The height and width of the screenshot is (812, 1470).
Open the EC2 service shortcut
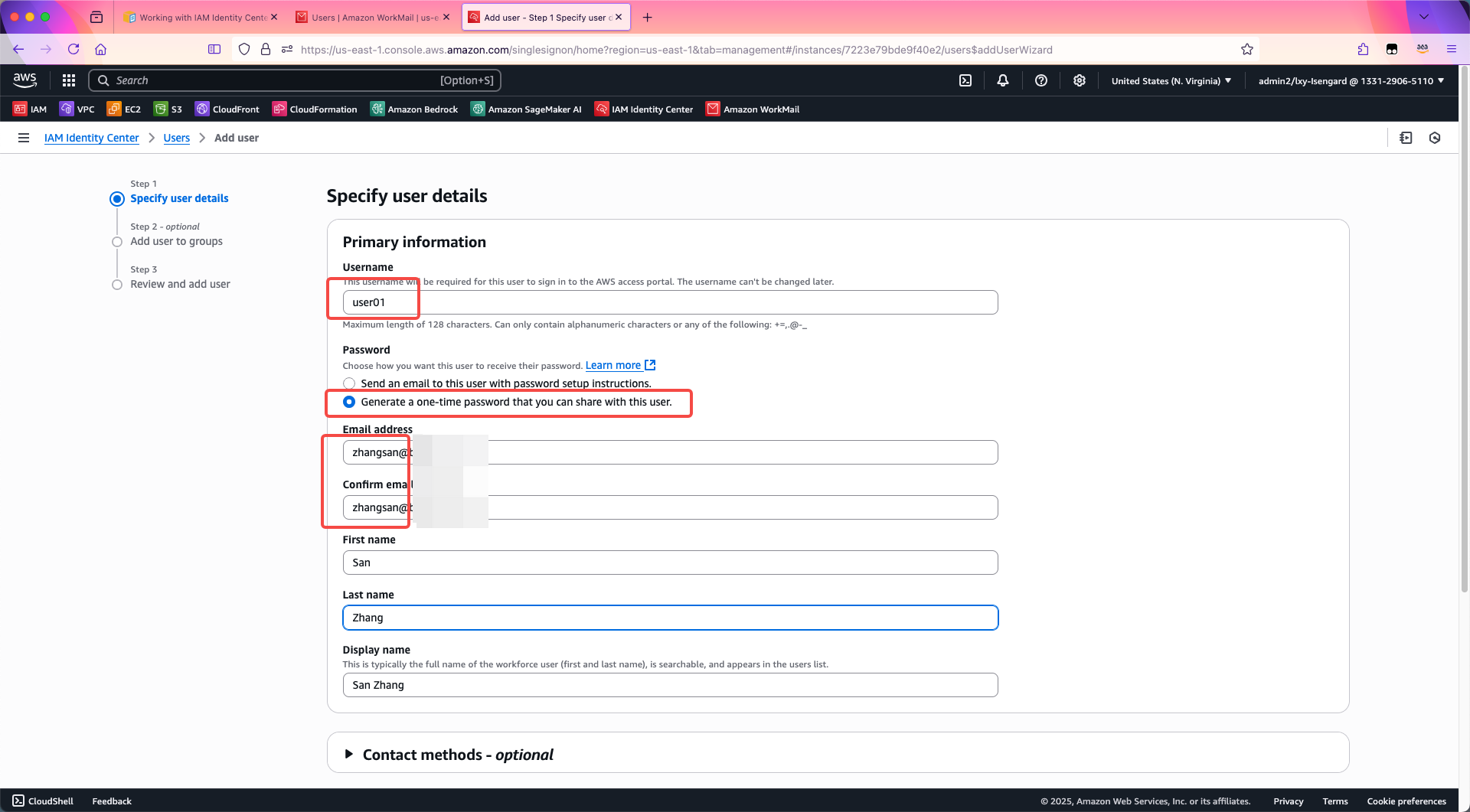(124, 109)
